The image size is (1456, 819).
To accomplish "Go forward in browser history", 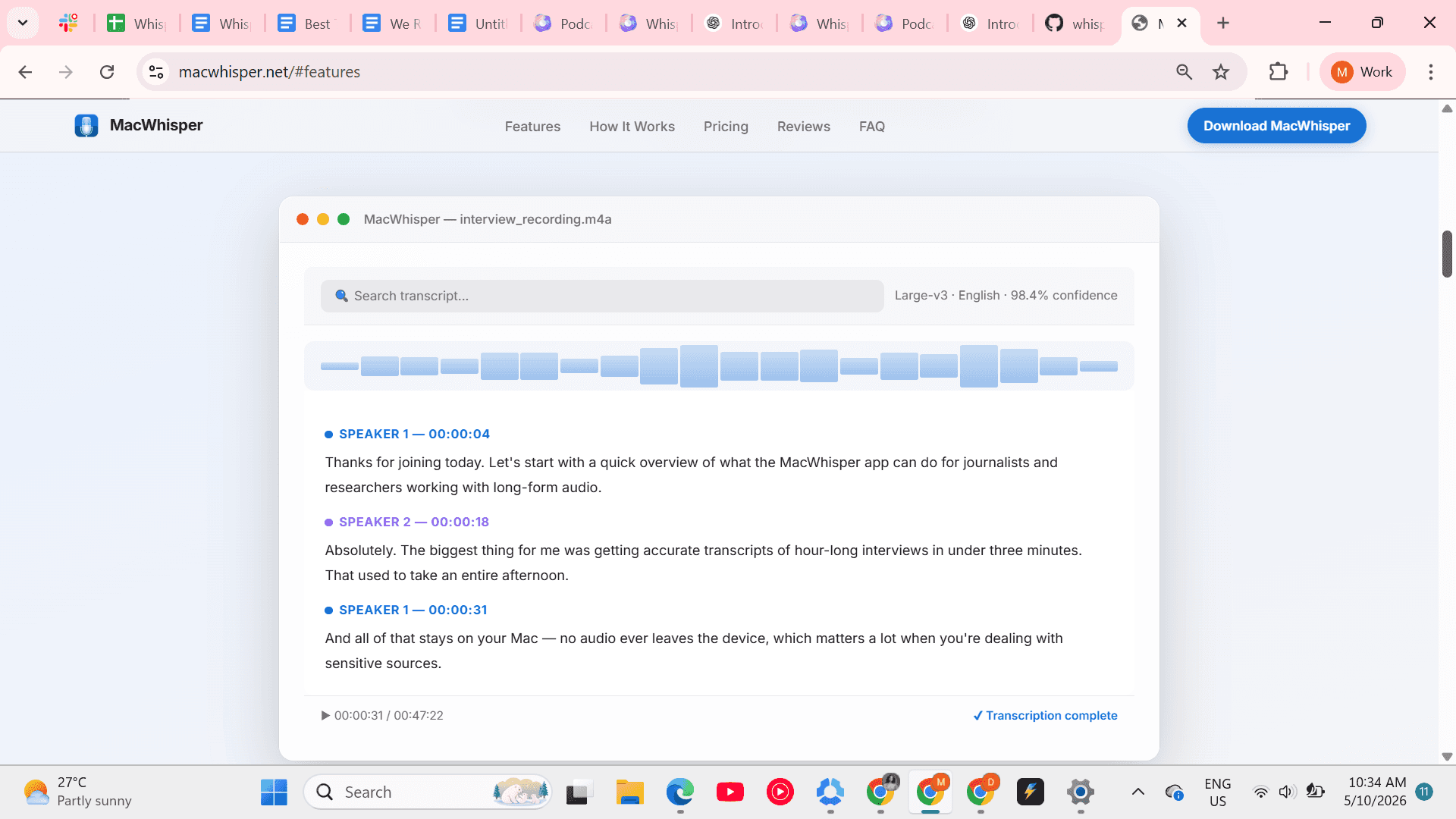I will 66,72.
